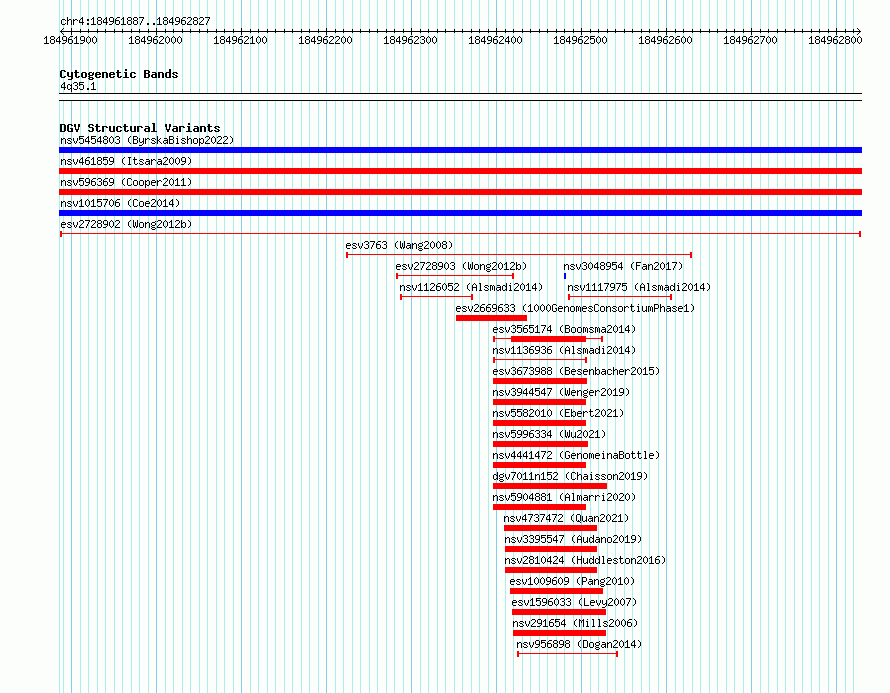Click nsv5996334 (Wu2021) label
The width and height of the screenshot is (890, 693).
coord(549,434)
